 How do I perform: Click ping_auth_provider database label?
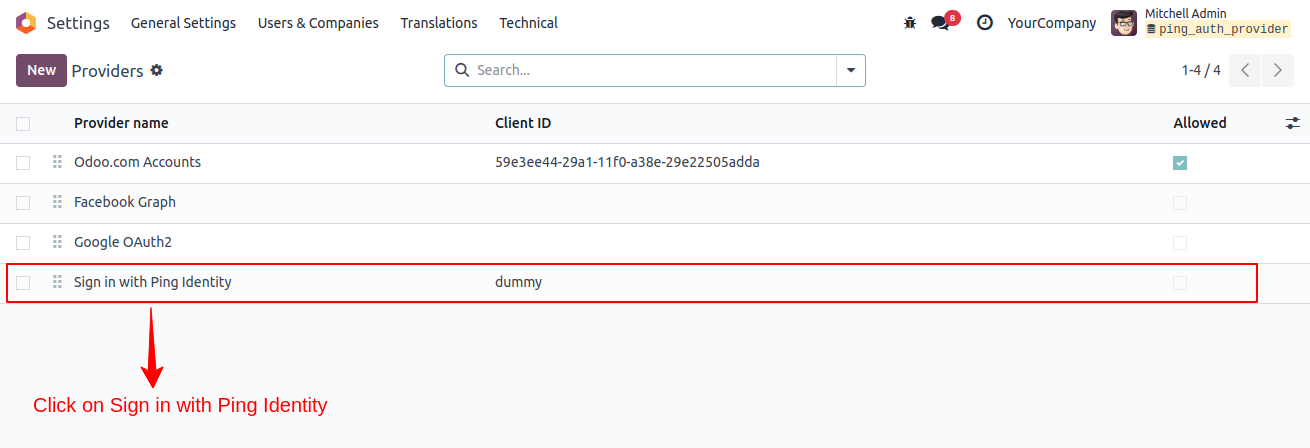pos(1217,30)
